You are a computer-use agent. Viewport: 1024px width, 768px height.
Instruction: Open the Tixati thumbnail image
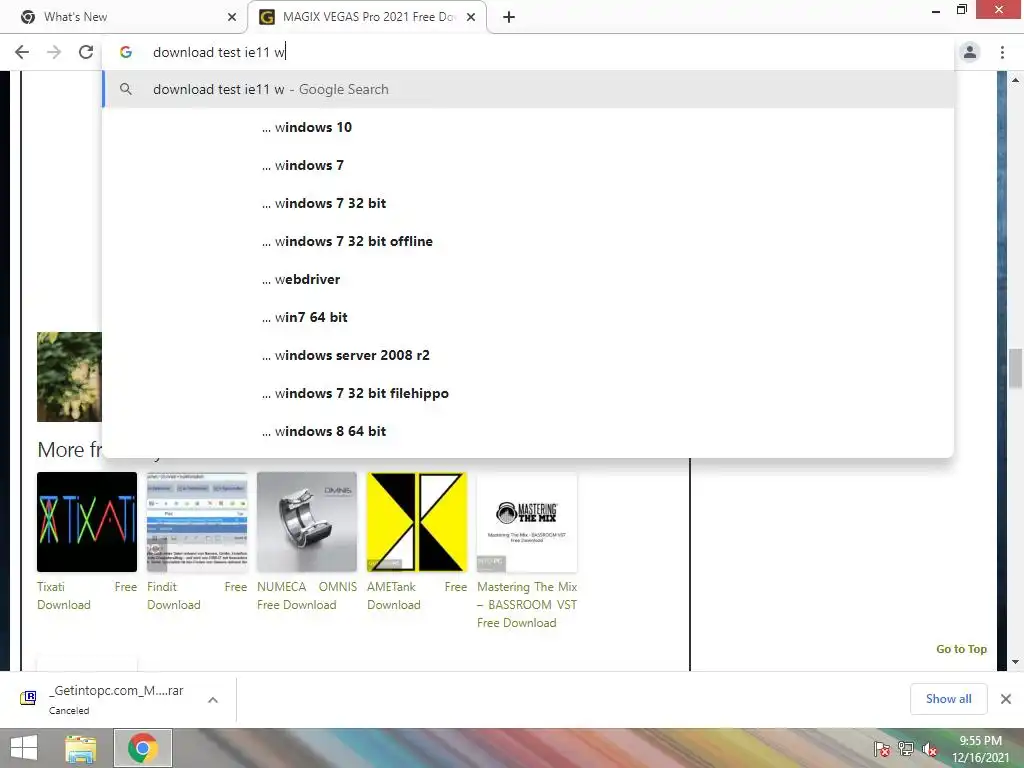click(x=87, y=522)
